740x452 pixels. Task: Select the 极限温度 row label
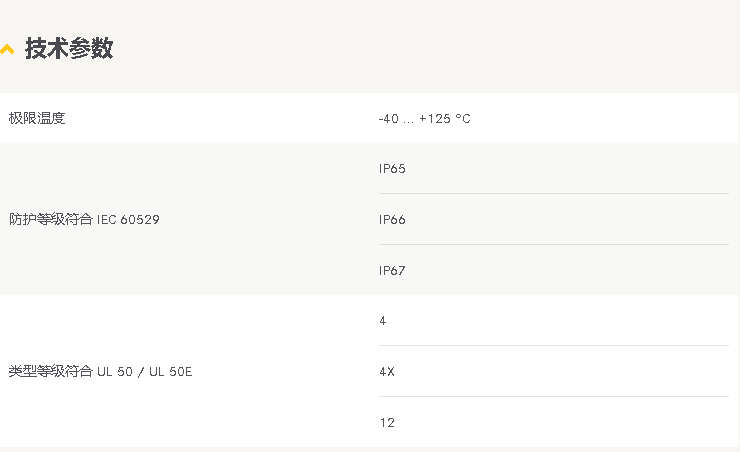point(37,118)
